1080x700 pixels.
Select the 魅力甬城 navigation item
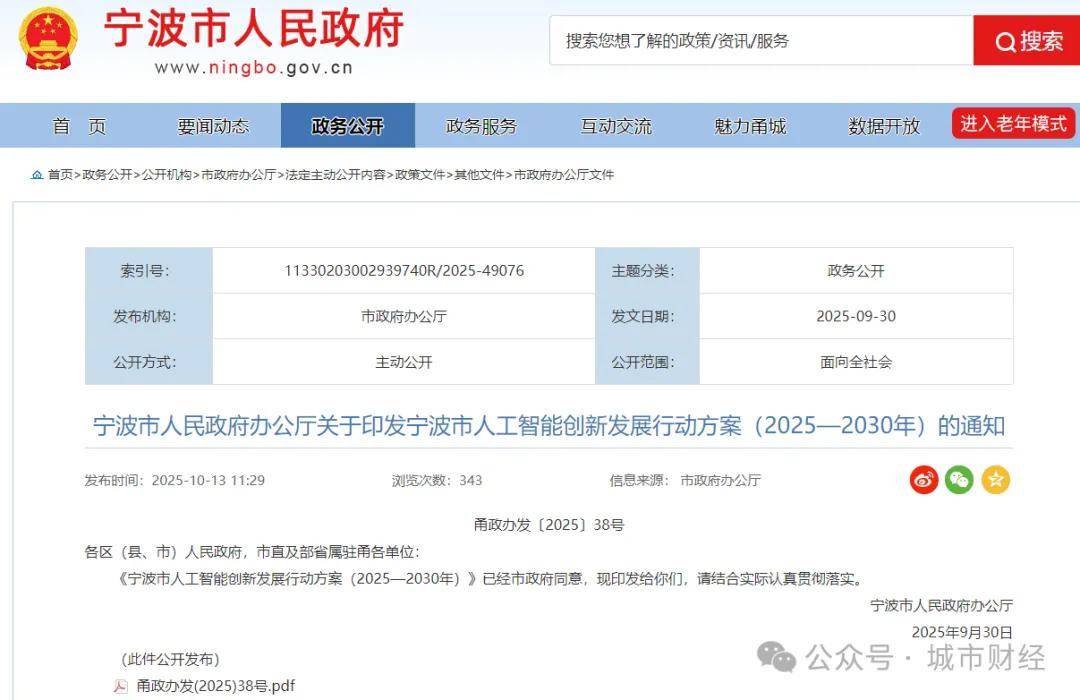[x=753, y=125]
